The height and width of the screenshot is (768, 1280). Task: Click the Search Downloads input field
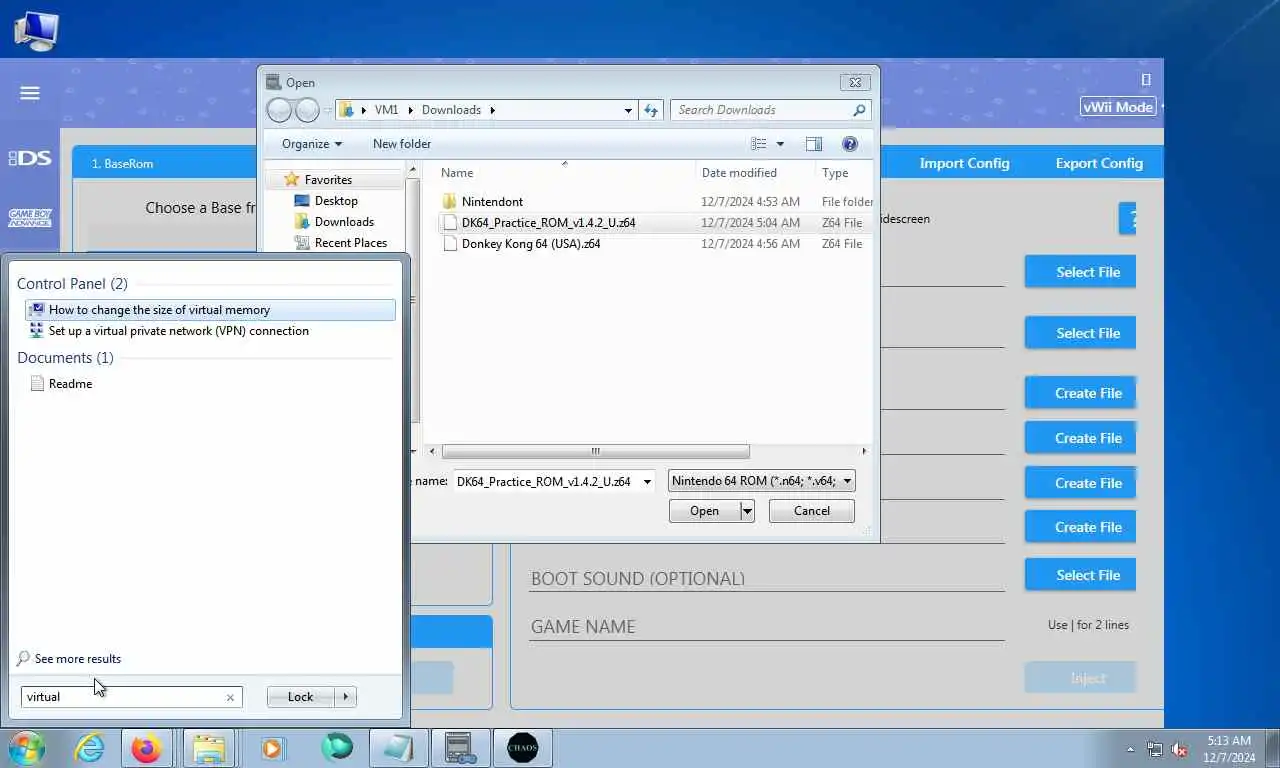762,110
